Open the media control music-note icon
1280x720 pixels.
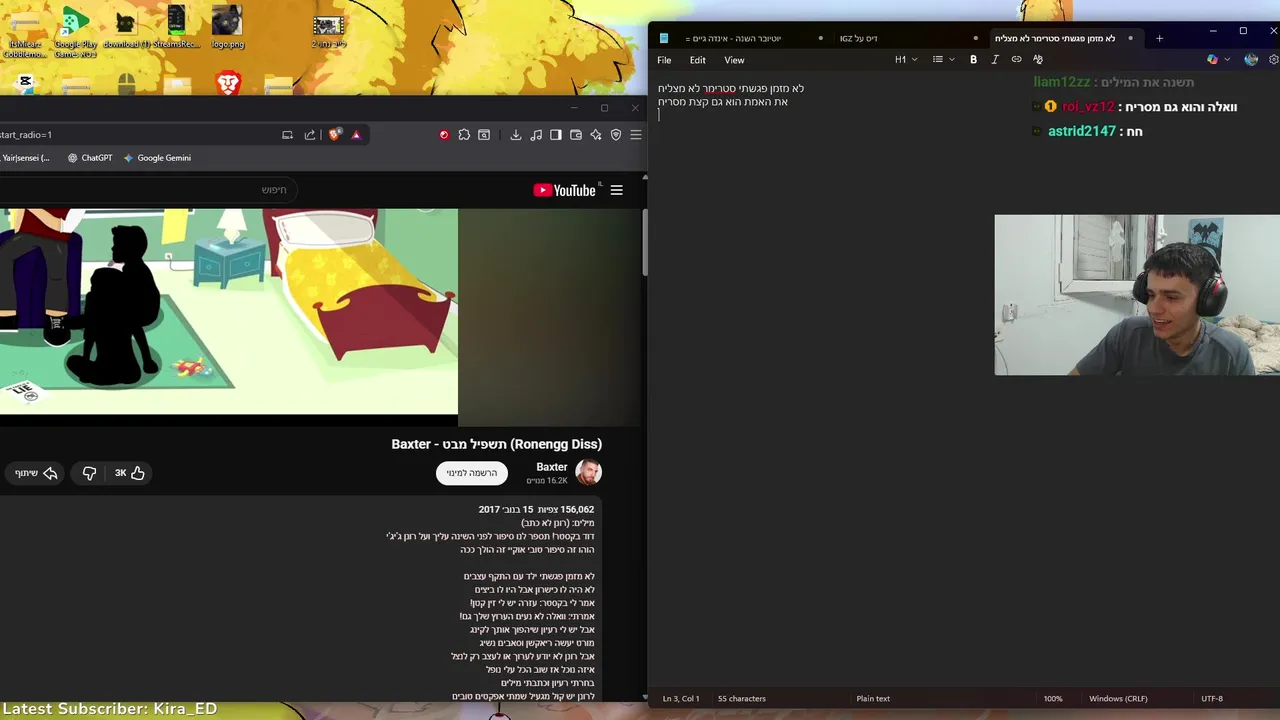pos(536,135)
